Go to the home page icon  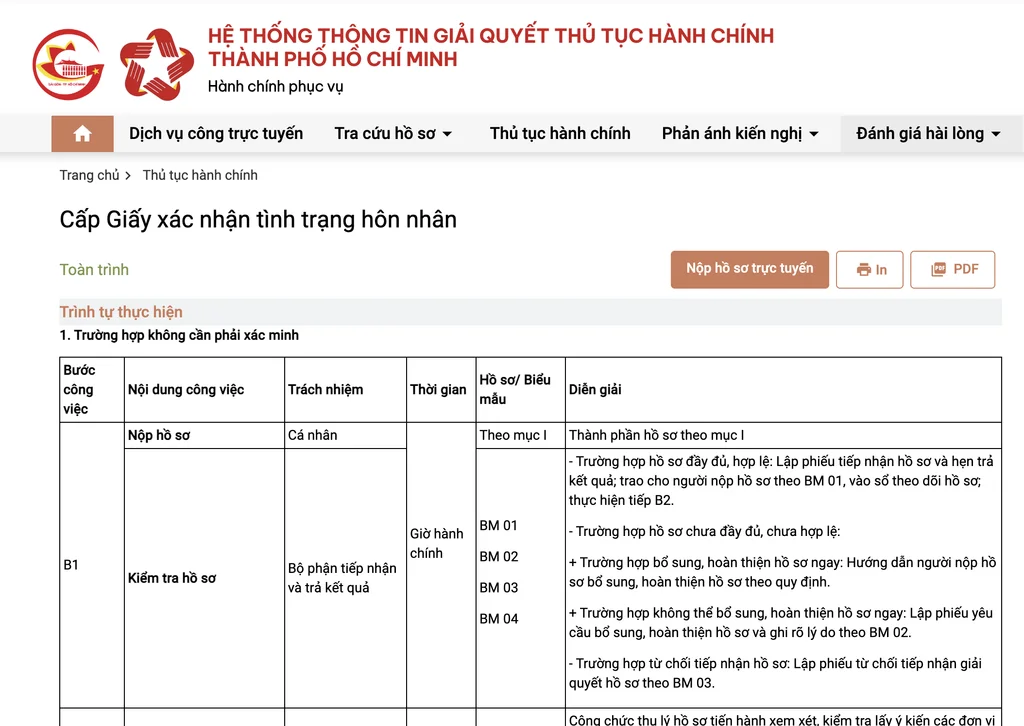point(82,134)
